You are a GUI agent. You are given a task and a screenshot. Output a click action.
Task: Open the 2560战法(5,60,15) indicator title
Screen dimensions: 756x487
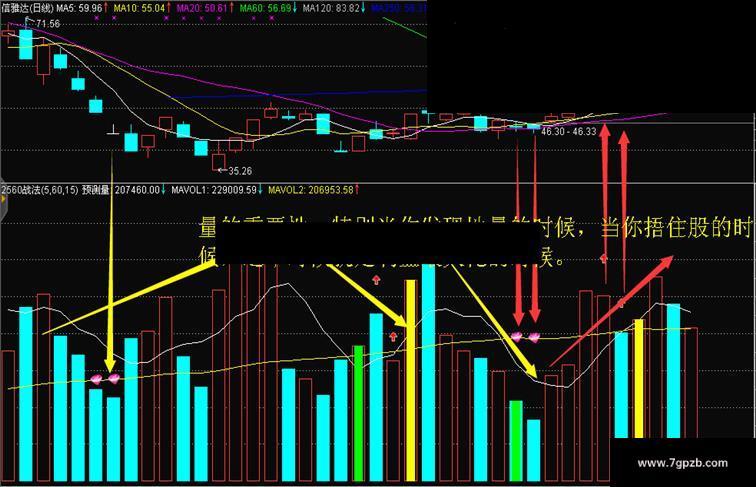[x=39, y=190]
